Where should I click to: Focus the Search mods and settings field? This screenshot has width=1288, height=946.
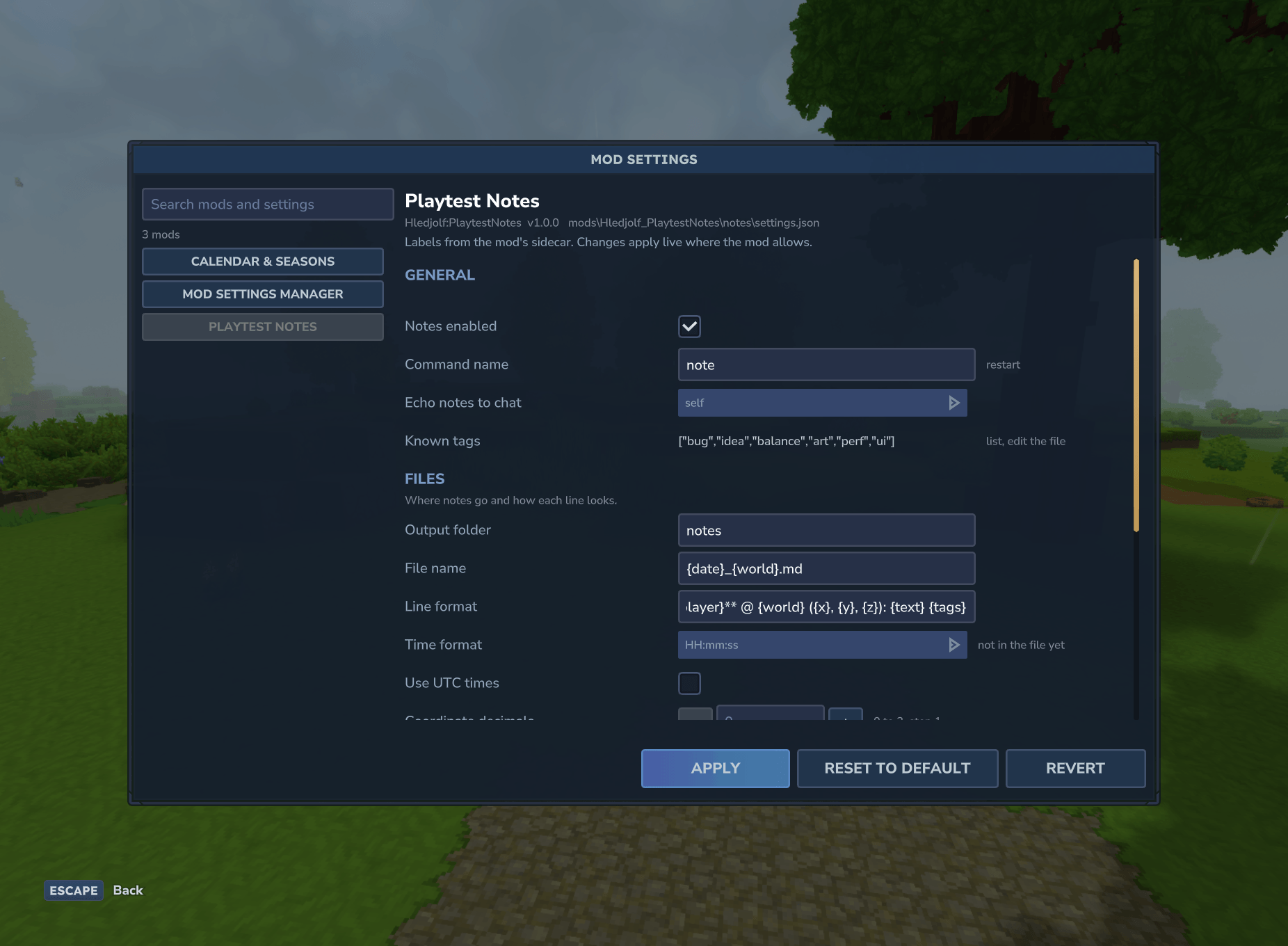tap(268, 205)
